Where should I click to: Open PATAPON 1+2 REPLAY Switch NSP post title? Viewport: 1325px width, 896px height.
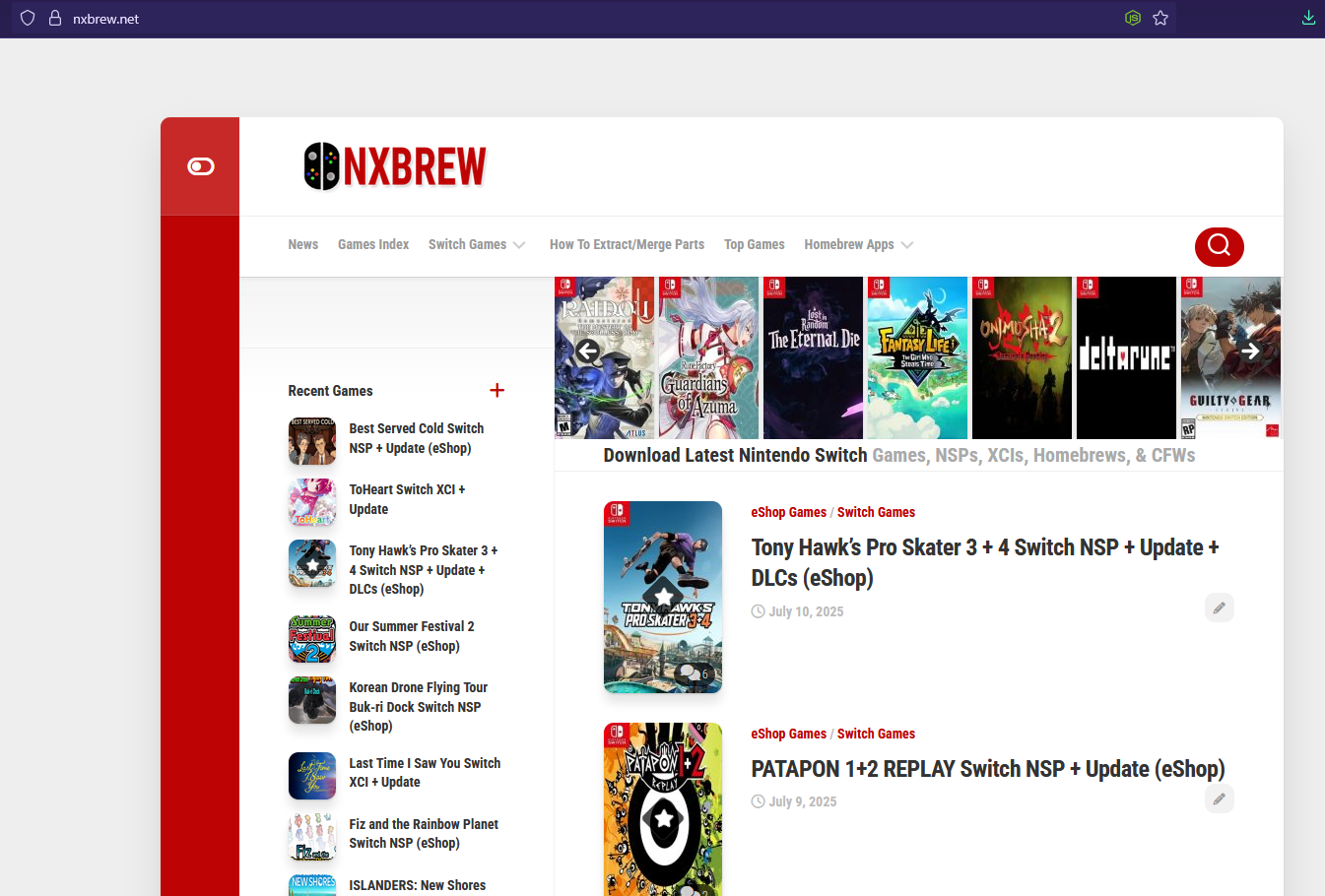(988, 769)
